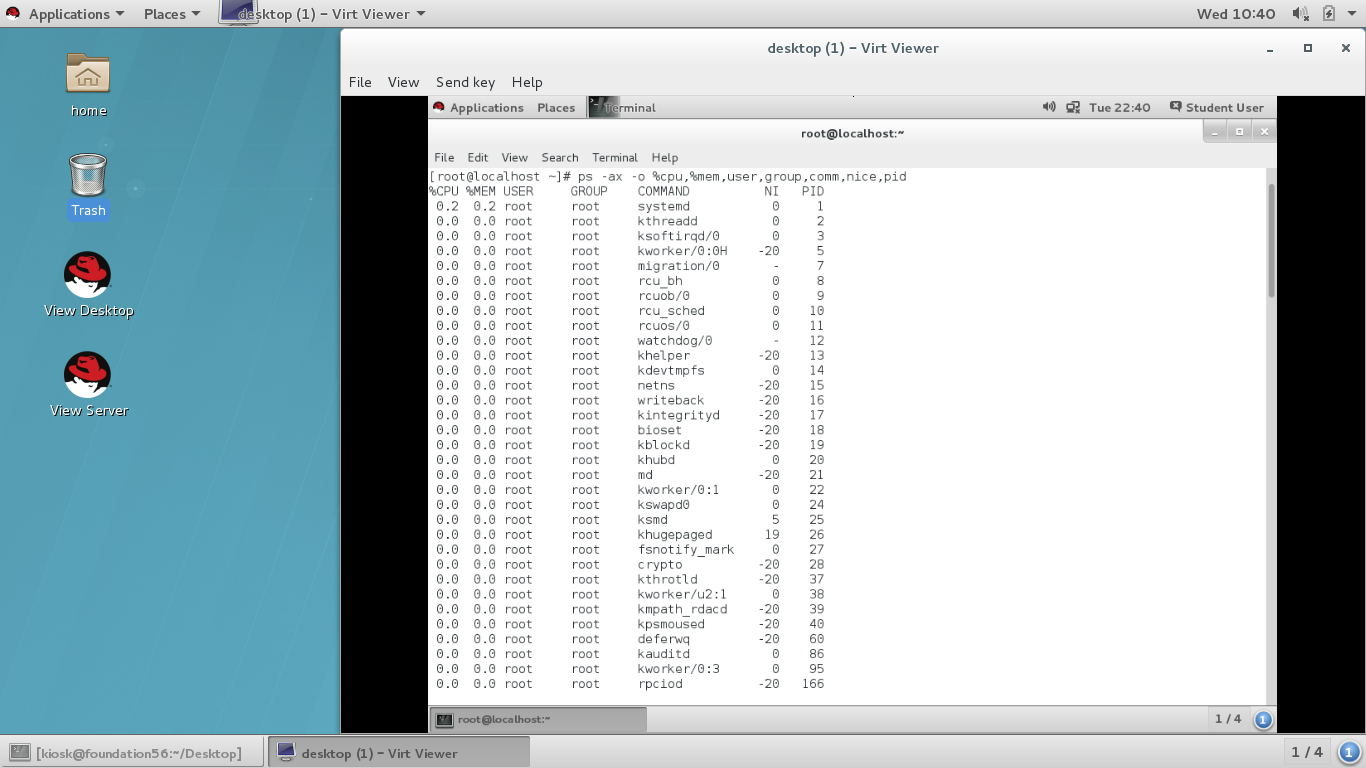Screen dimensions: 1366x768
Task: Click the host clock Wed 10:40
Action: (1235, 14)
